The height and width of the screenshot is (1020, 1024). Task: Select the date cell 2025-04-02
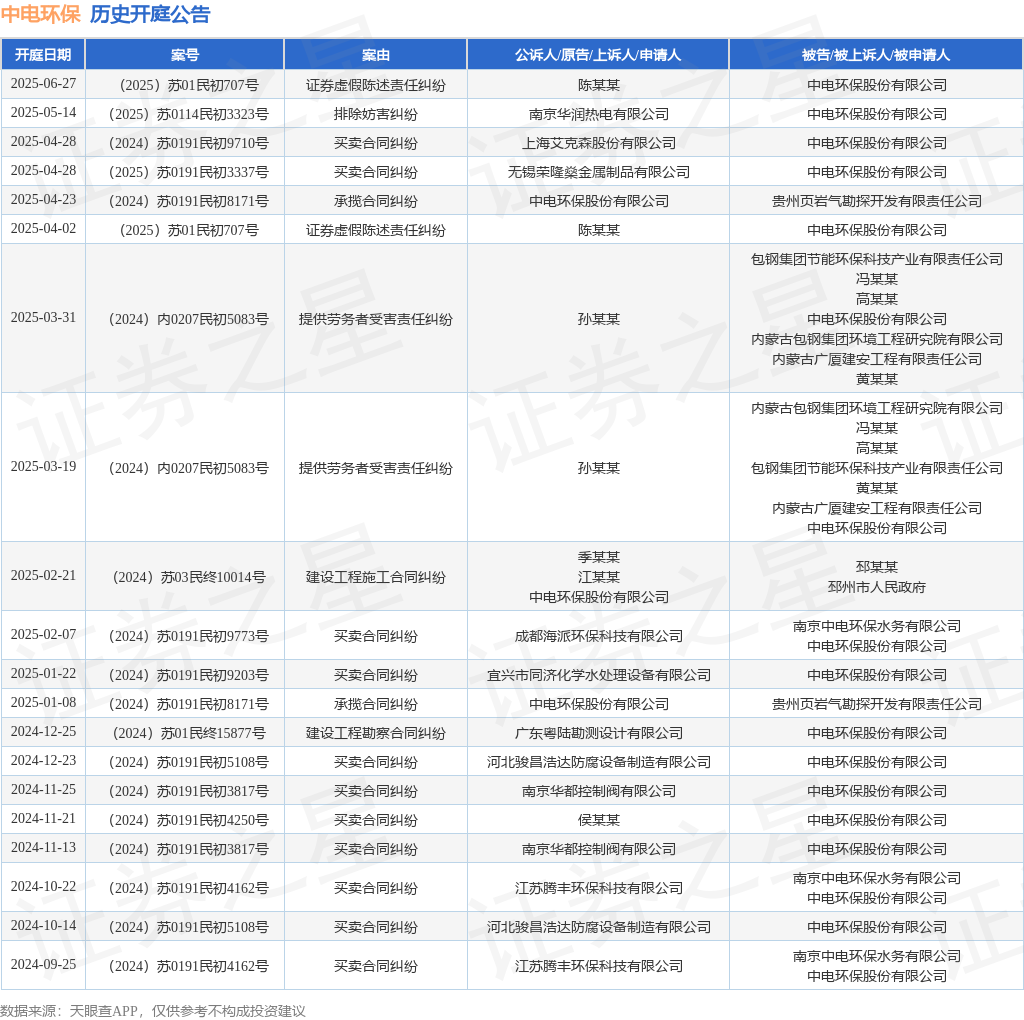point(43,229)
